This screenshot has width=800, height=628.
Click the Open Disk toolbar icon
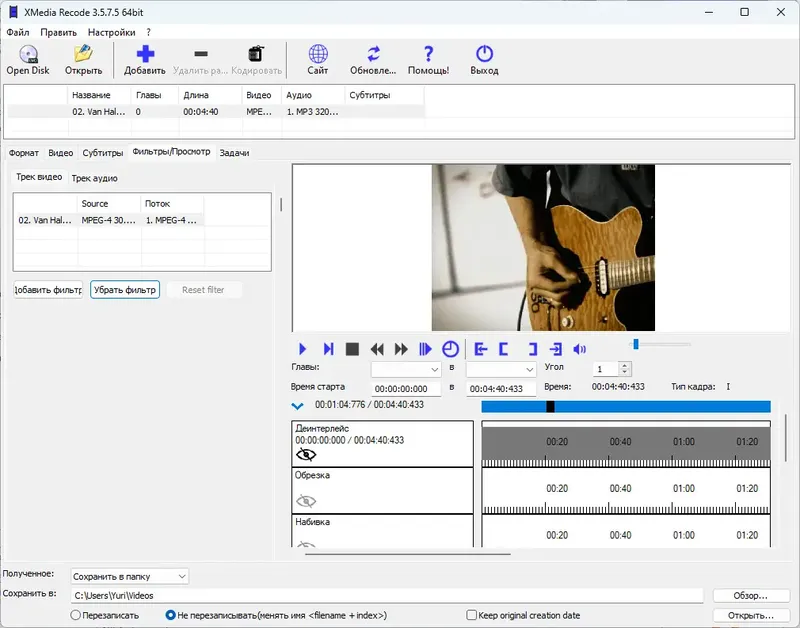pos(27,55)
